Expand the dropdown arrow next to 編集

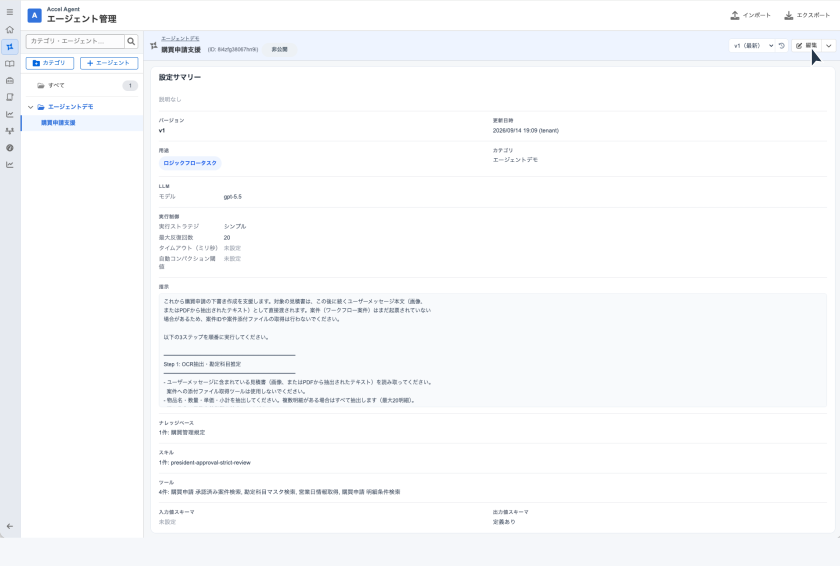coord(829,46)
